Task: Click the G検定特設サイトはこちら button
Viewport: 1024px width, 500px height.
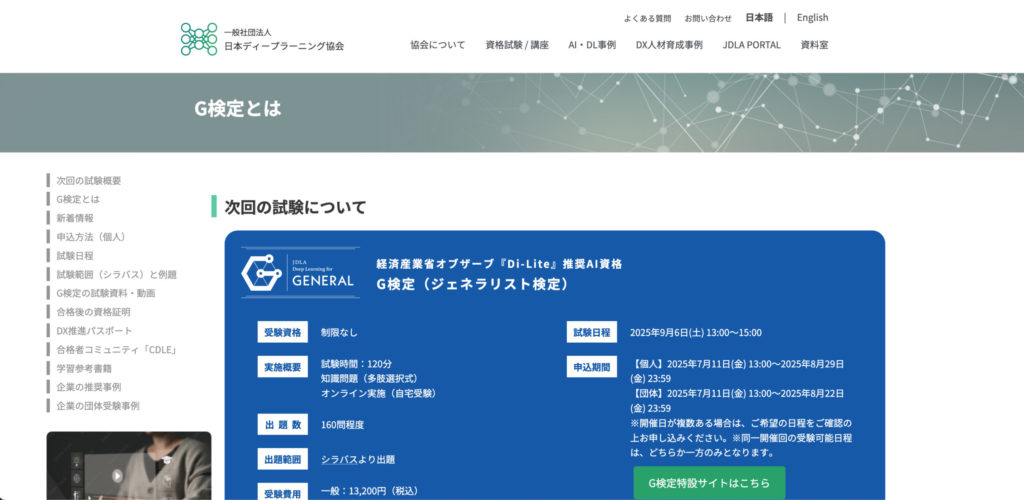Action: [709, 483]
